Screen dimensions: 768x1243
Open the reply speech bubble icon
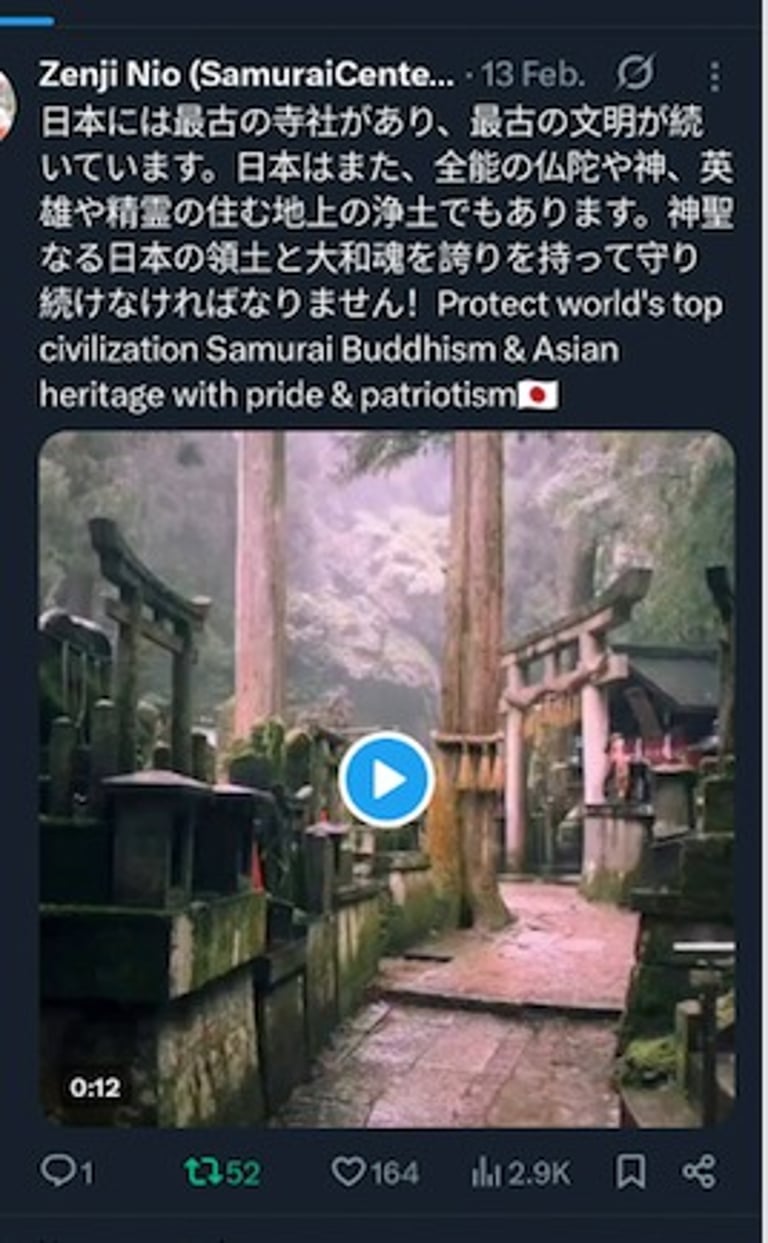57,1171
